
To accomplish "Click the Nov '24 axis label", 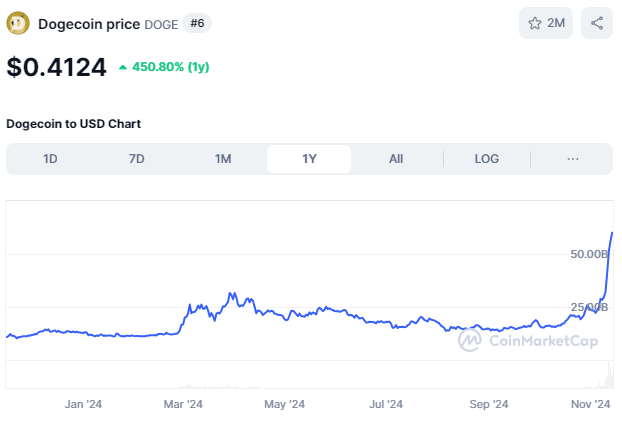I will point(590,404).
